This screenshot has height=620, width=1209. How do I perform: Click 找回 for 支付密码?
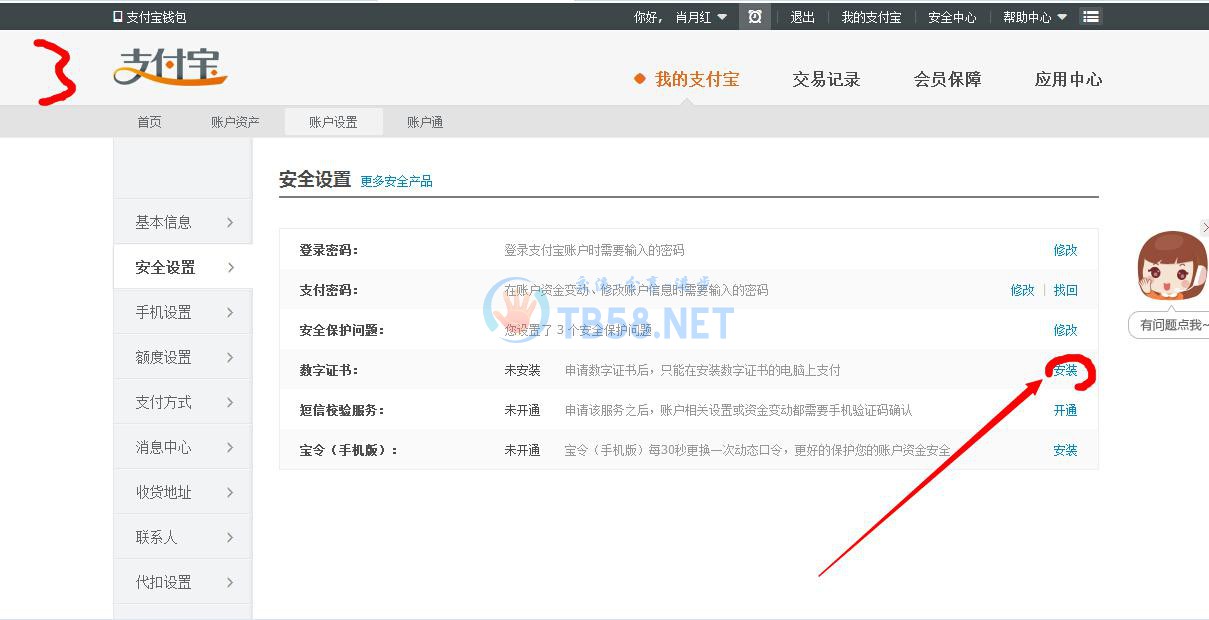click(x=1065, y=290)
